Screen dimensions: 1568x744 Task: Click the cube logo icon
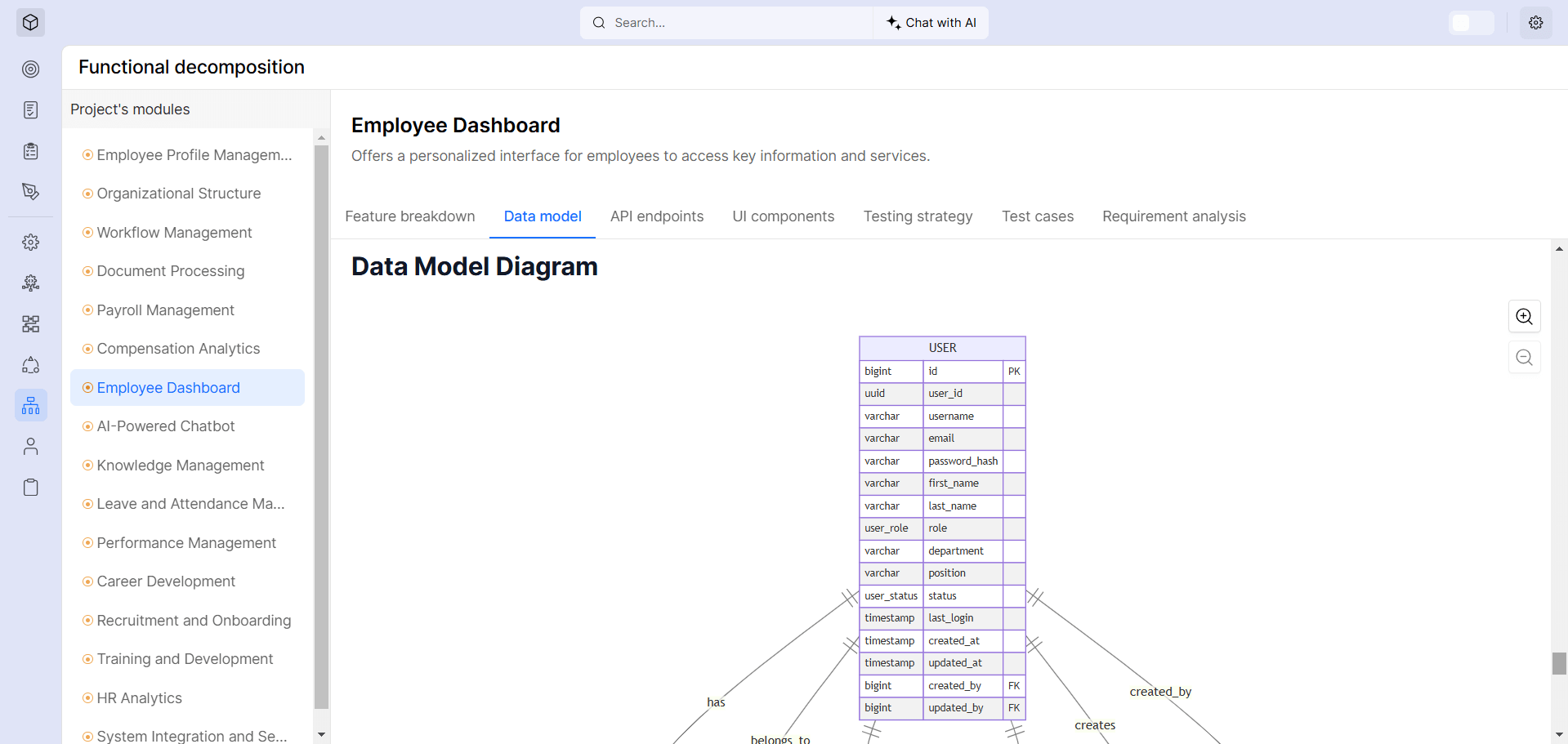[x=30, y=23]
